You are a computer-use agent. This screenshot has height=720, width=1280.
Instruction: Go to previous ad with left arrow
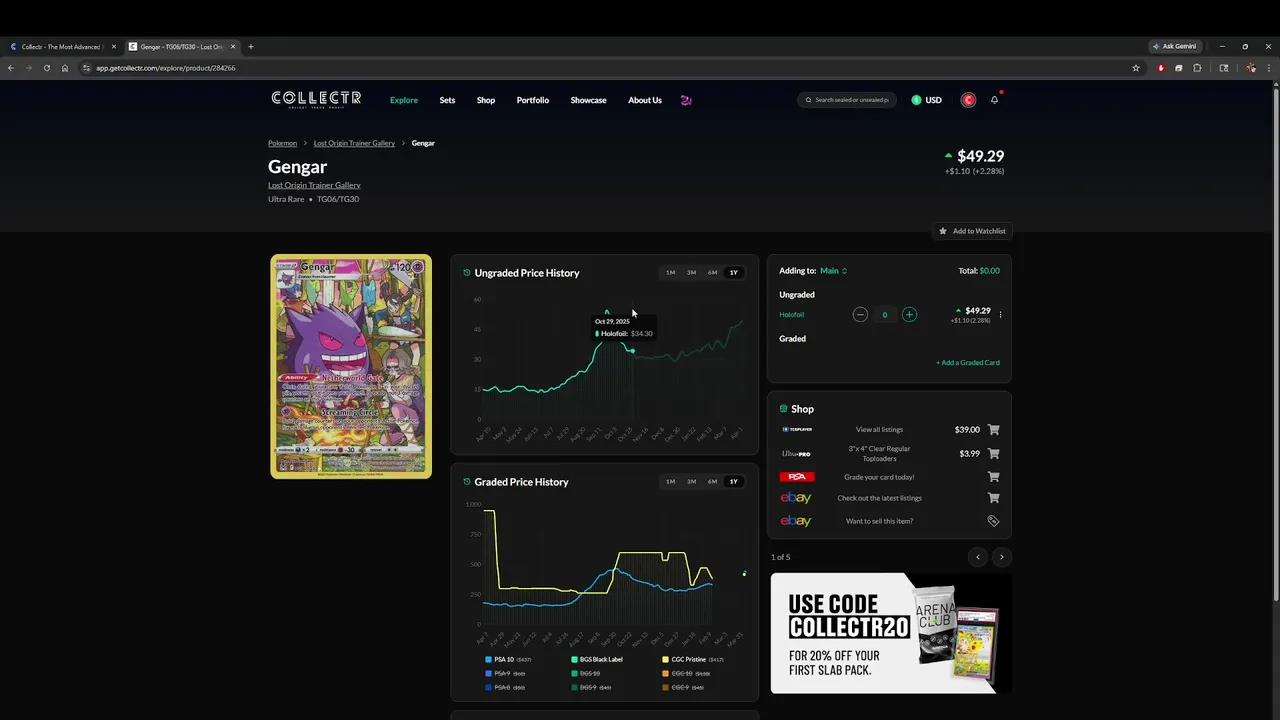tap(978, 557)
